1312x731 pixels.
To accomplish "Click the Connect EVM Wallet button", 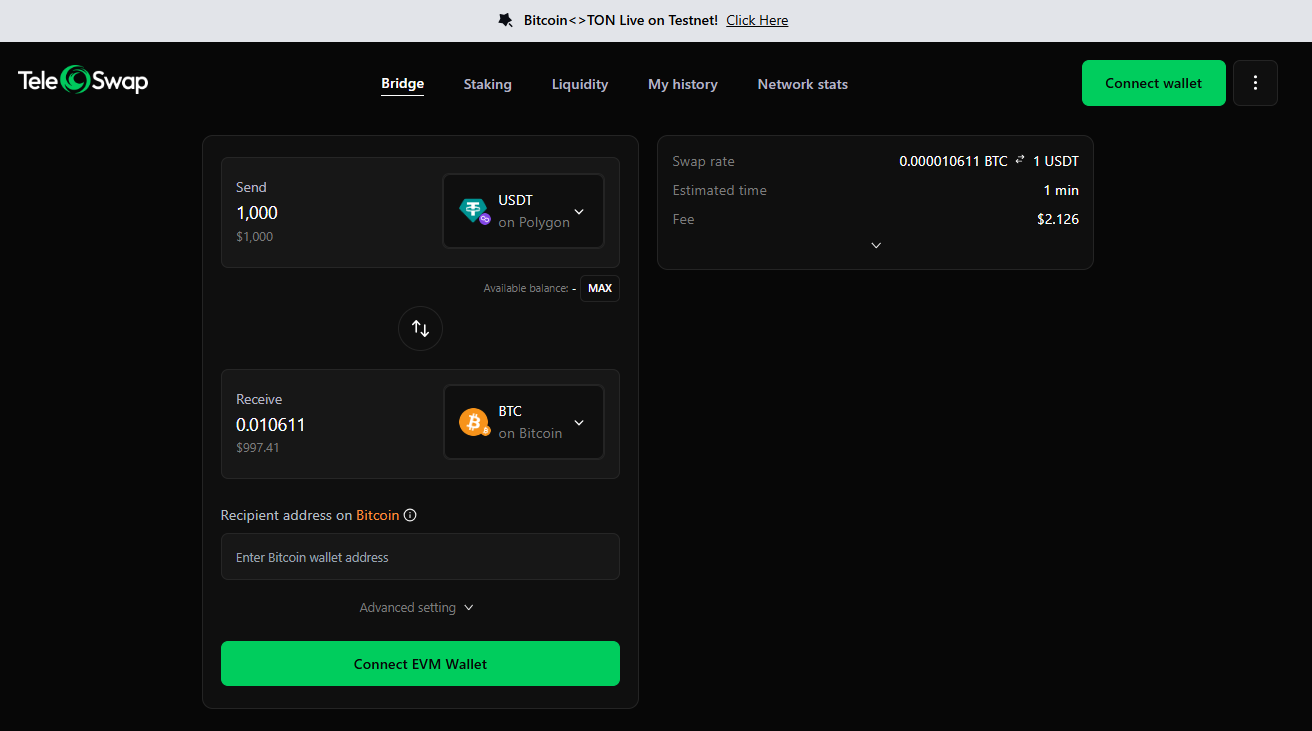I will [x=420, y=663].
